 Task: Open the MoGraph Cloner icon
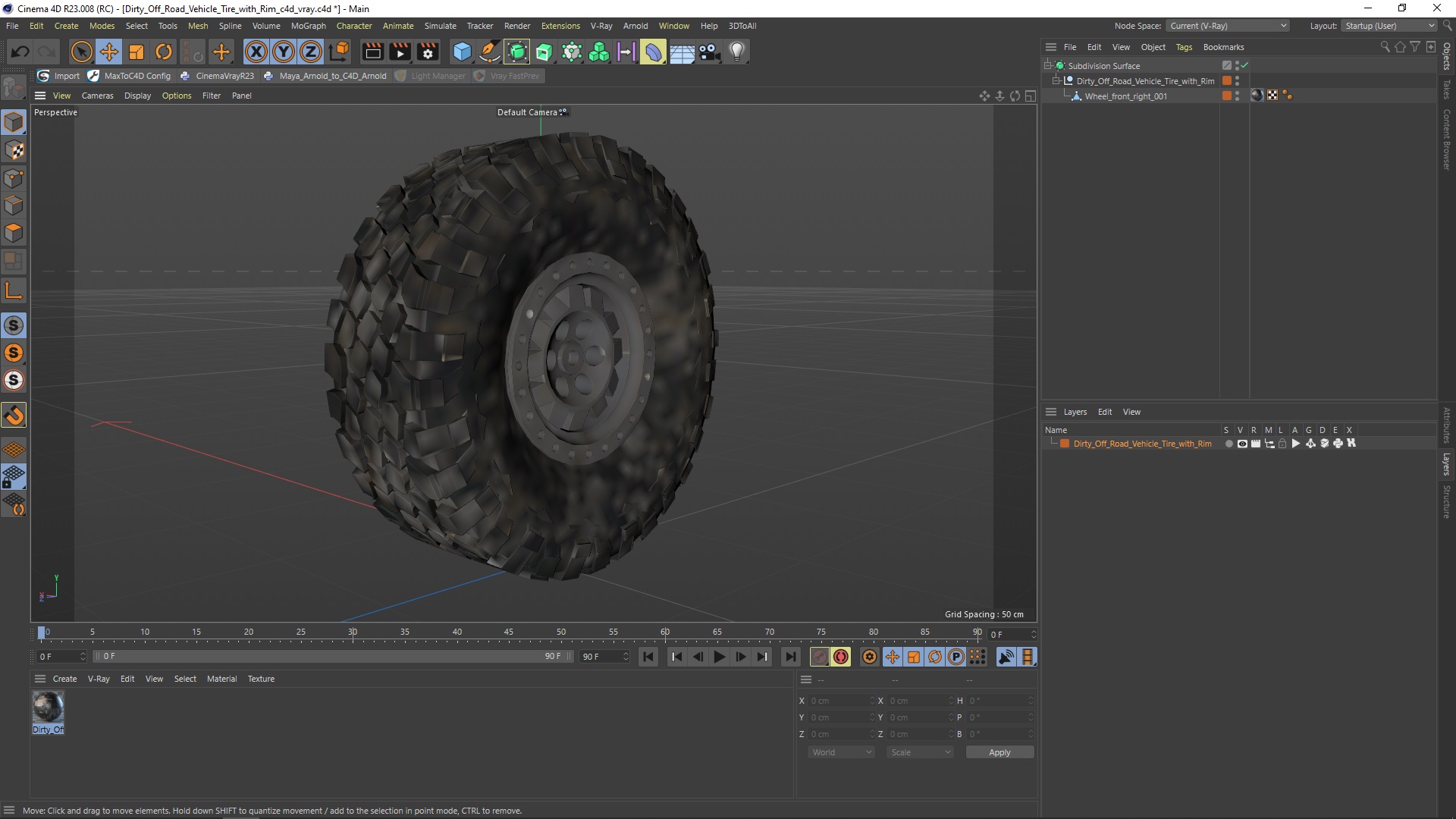coord(599,52)
